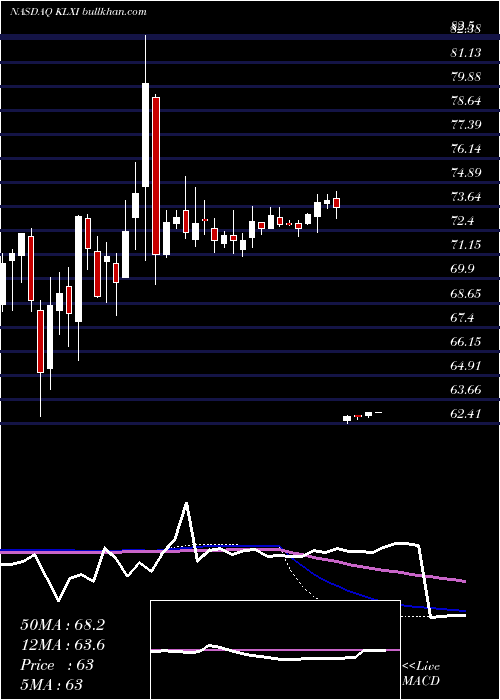The width and height of the screenshot is (500, 700).
Task: Select the 79.88 price axis label
Action: (x=466, y=77)
